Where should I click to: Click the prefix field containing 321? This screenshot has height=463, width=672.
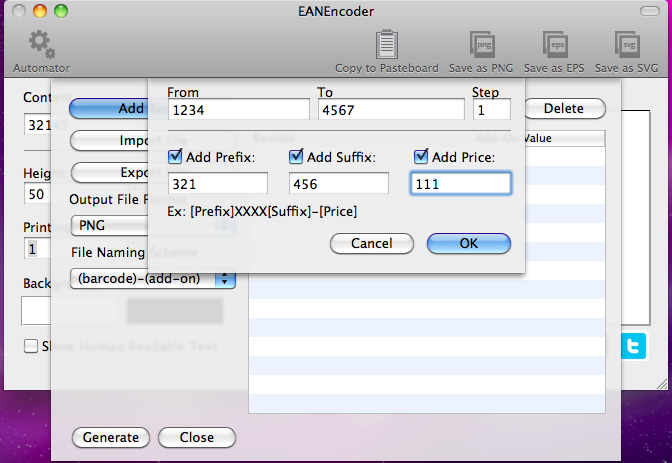pyautogui.click(x=218, y=183)
